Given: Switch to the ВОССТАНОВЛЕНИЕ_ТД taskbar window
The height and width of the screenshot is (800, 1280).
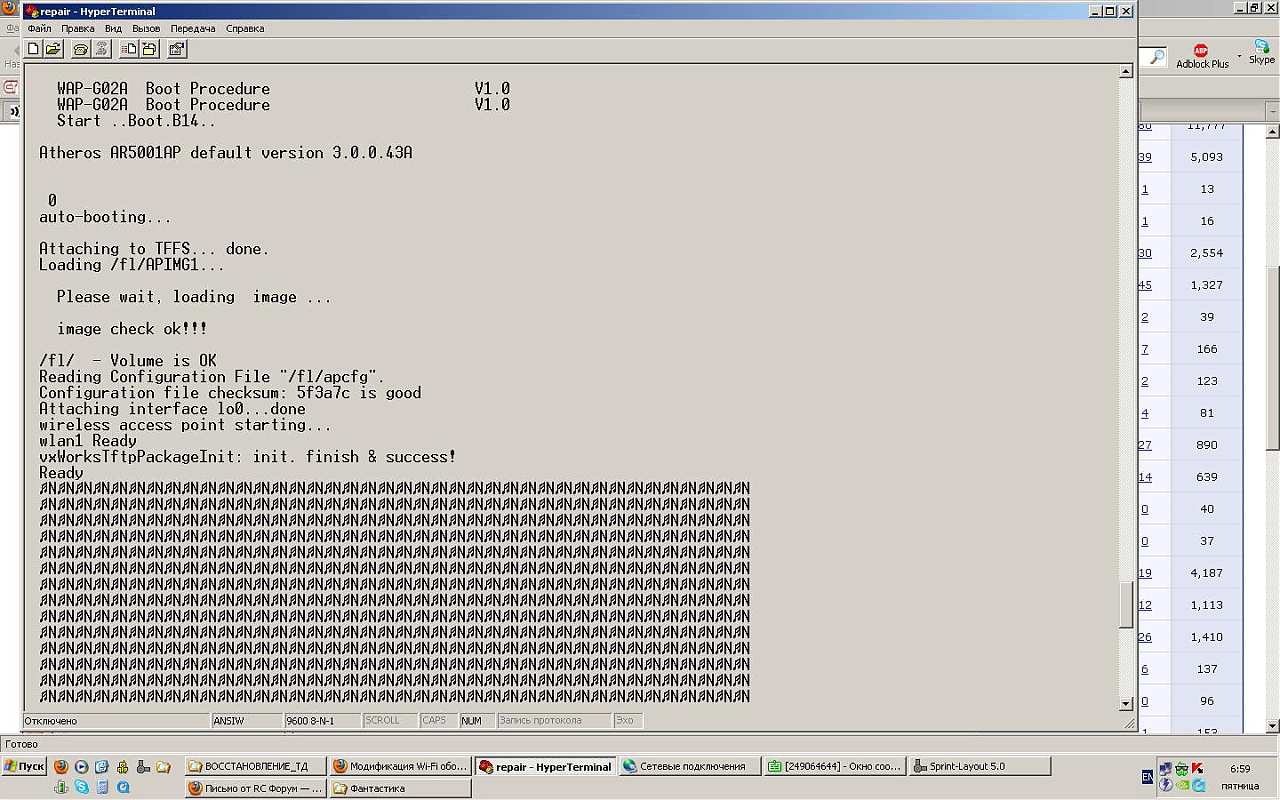Looking at the screenshot, I should [x=256, y=766].
